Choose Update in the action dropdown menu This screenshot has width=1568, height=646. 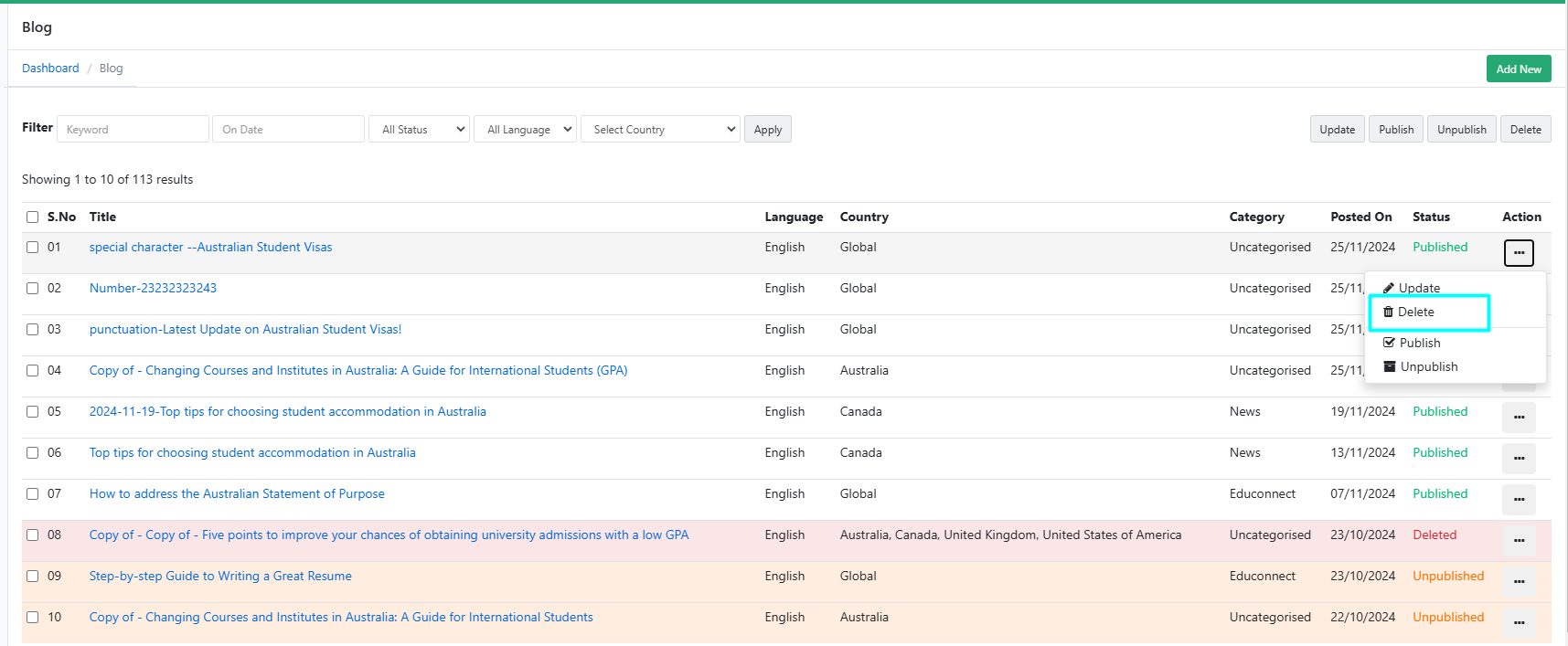[1418, 288]
